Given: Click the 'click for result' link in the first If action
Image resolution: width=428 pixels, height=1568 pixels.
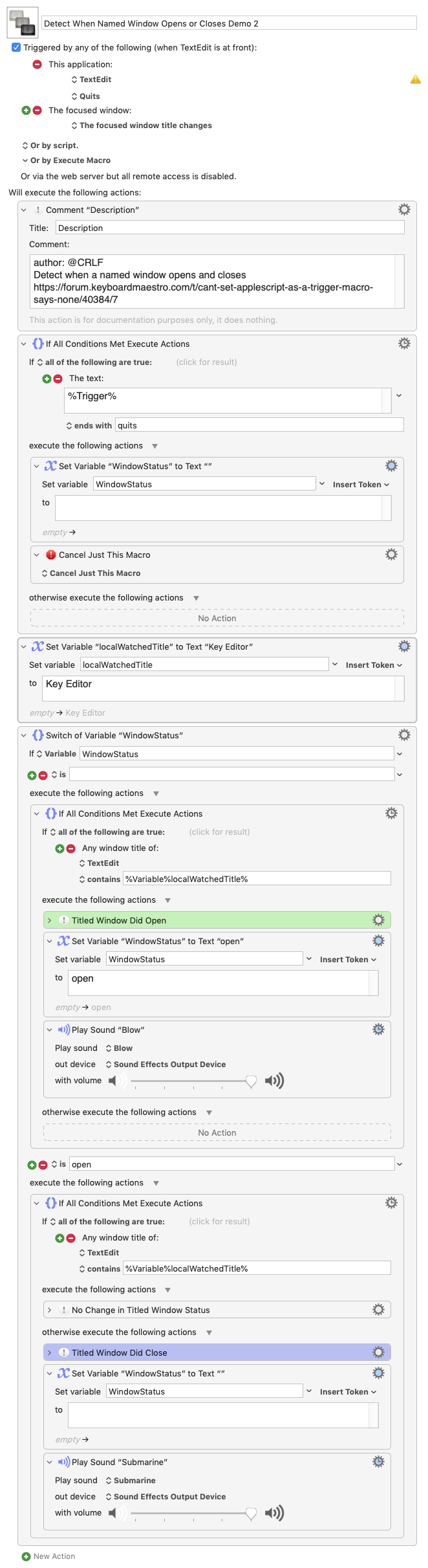Looking at the screenshot, I should pos(206,362).
